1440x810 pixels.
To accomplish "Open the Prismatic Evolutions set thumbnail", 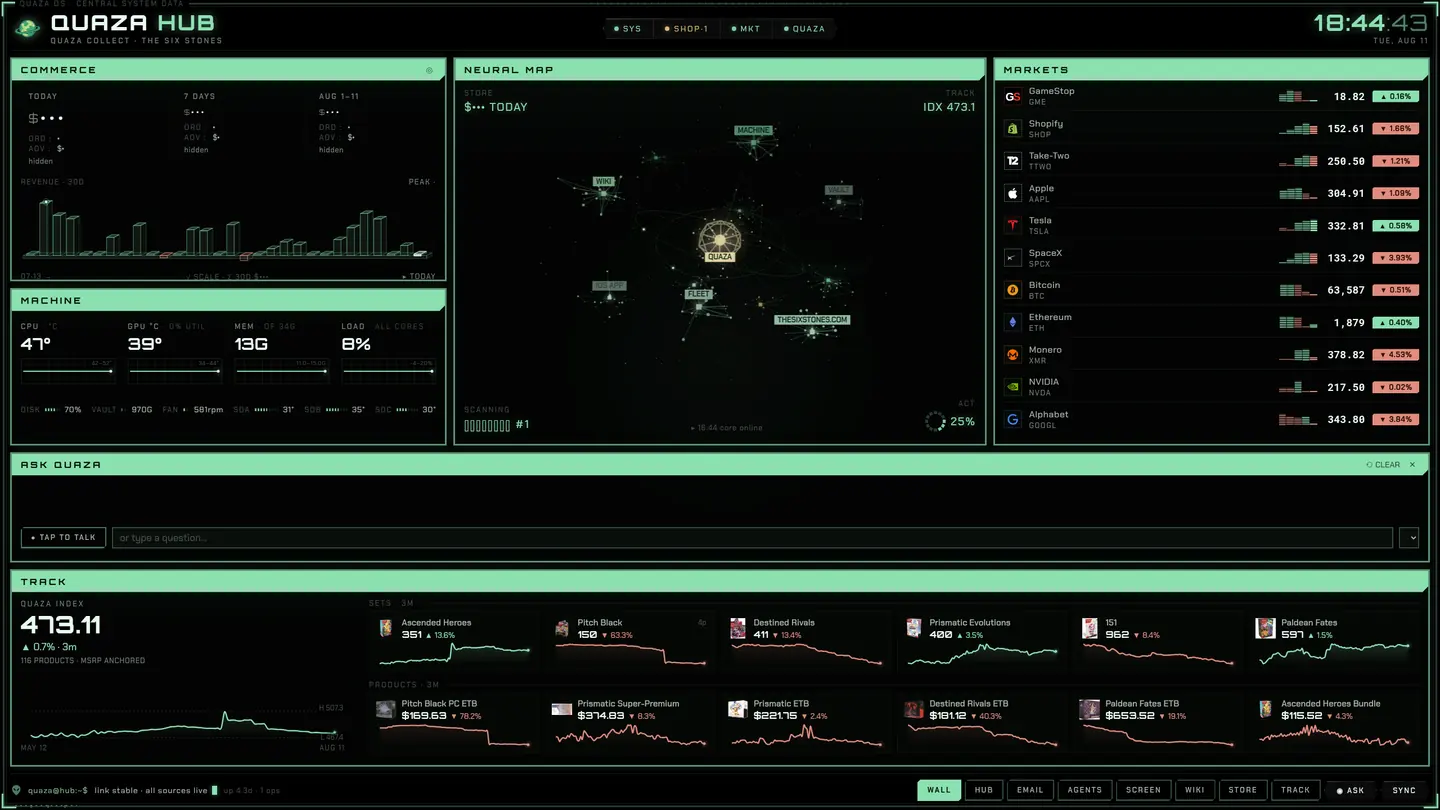I will point(914,628).
